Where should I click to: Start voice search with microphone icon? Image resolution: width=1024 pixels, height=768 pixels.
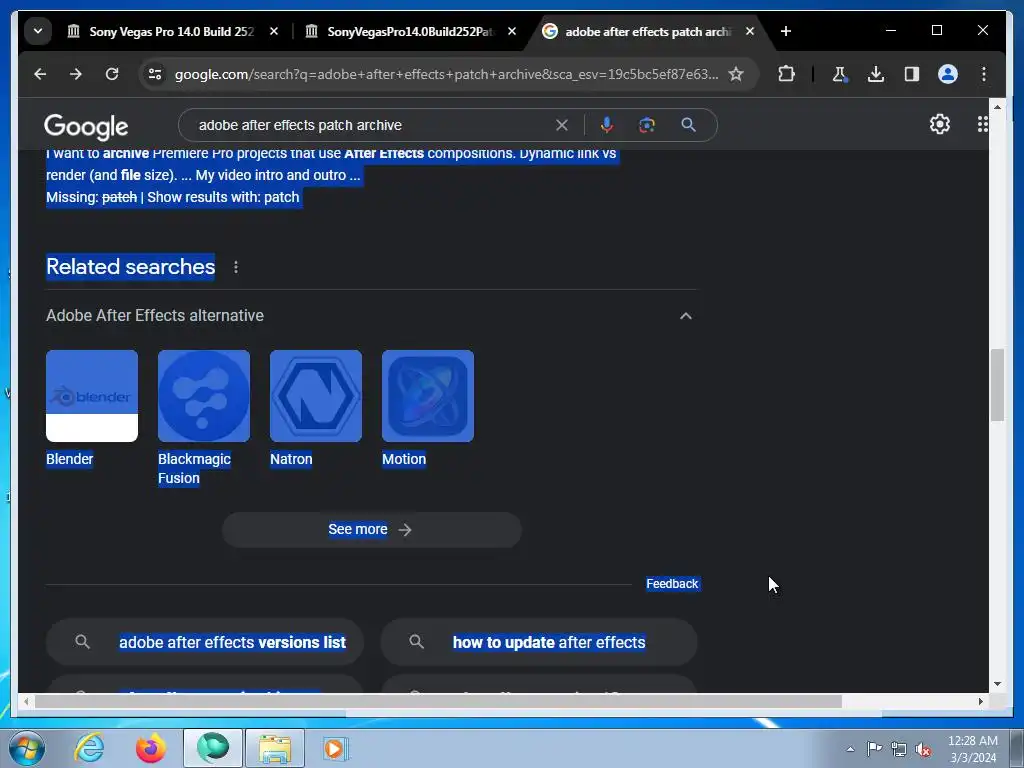pos(607,125)
